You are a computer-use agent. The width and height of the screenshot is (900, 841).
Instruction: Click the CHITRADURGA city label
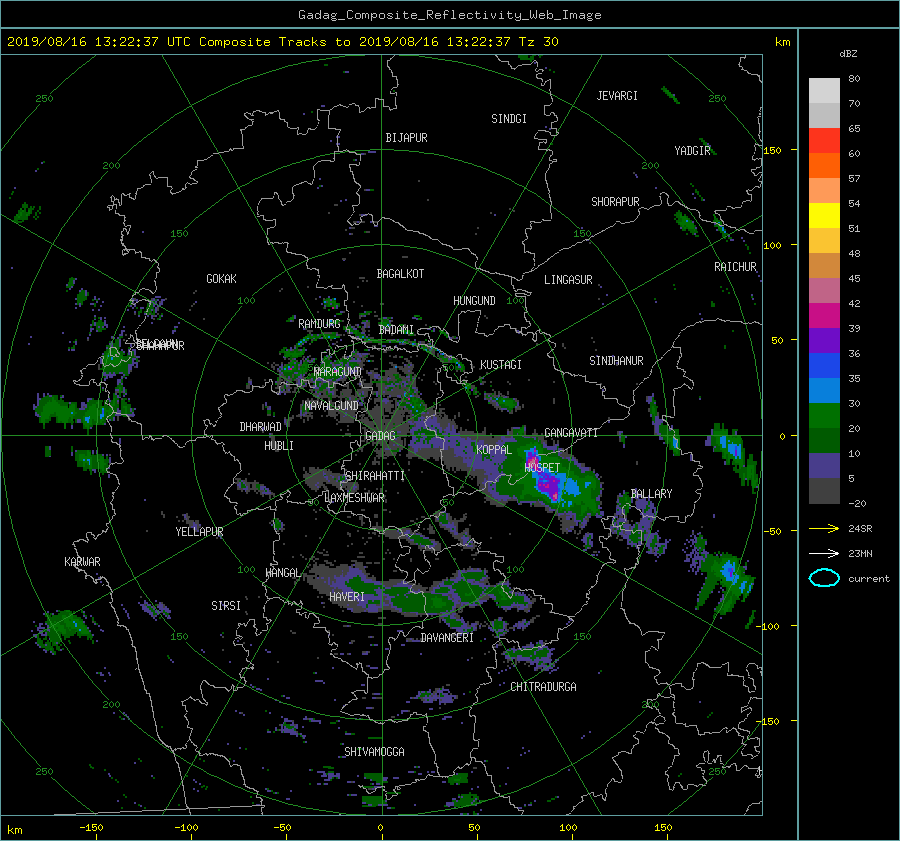click(x=543, y=687)
